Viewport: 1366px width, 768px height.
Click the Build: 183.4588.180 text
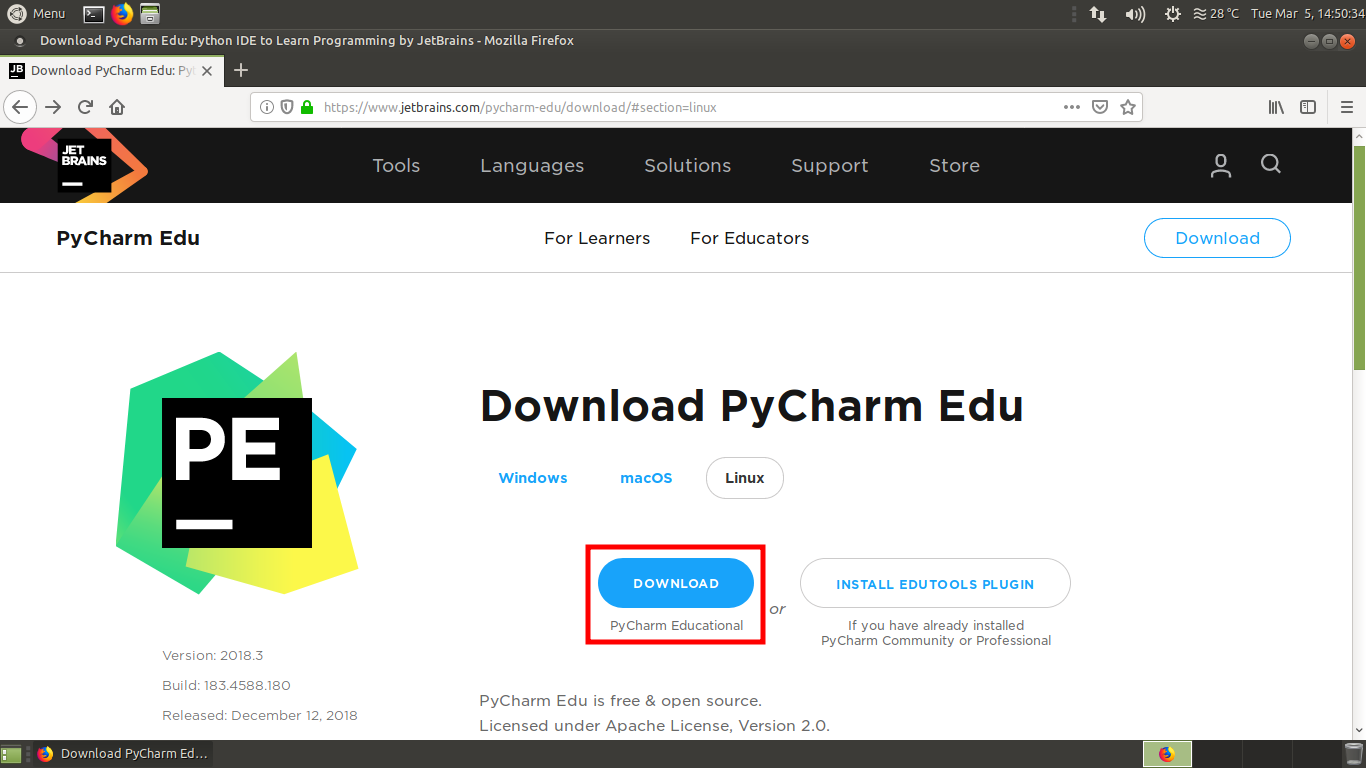[x=226, y=686]
